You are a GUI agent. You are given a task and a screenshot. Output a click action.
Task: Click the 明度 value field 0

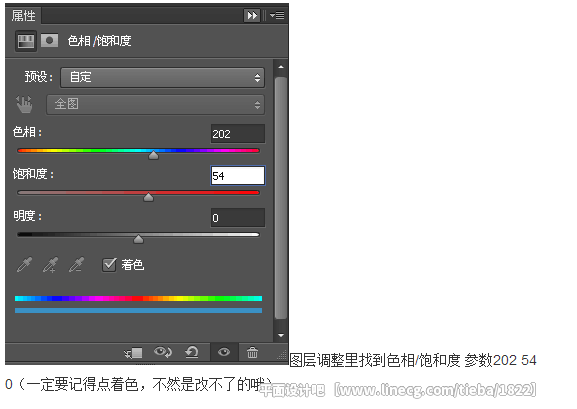pyautogui.click(x=238, y=218)
